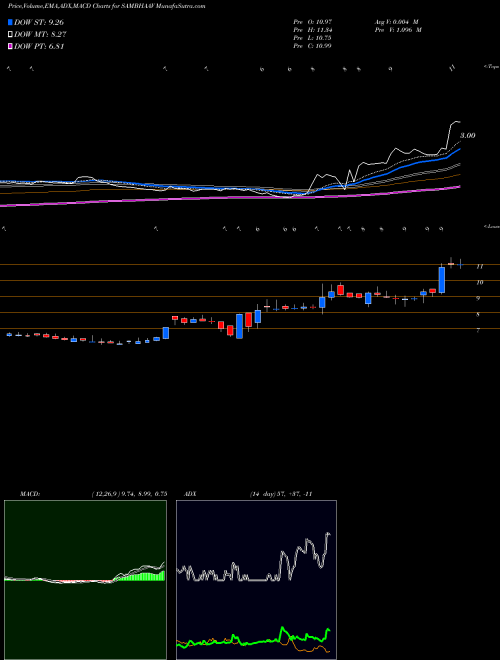Screen dimensions: 500x660
Task: Click the 'DOW MT: 8.27' legend text
Action: 40,35
